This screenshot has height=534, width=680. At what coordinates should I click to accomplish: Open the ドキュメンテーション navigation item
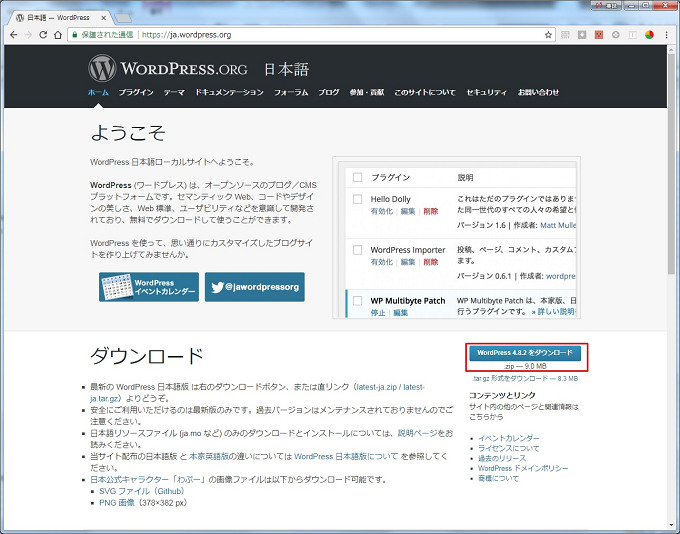[x=229, y=92]
